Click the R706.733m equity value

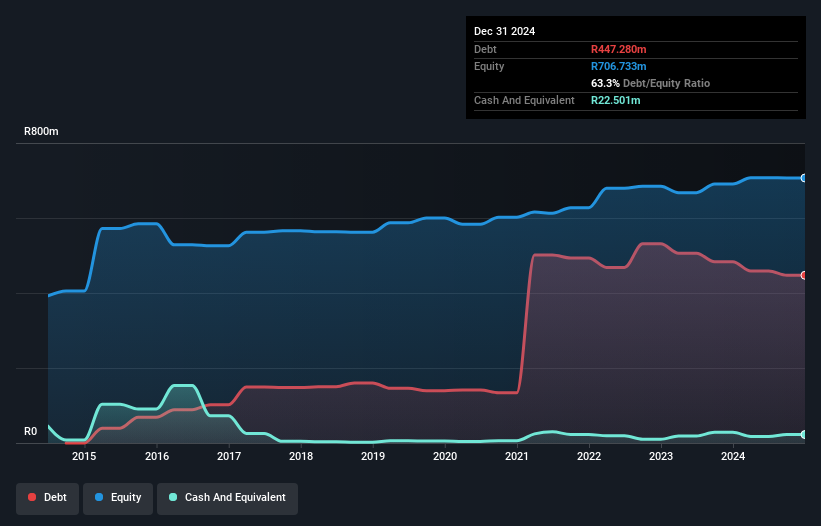(x=618, y=66)
